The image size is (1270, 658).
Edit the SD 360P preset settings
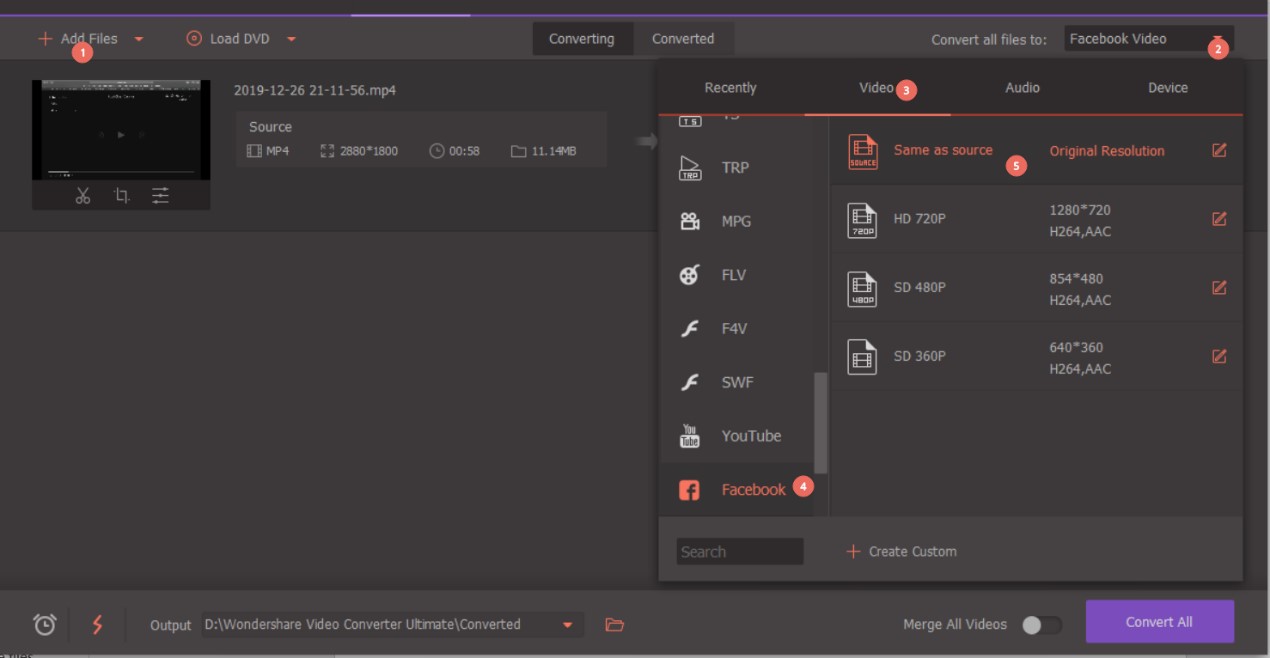click(x=1219, y=356)
